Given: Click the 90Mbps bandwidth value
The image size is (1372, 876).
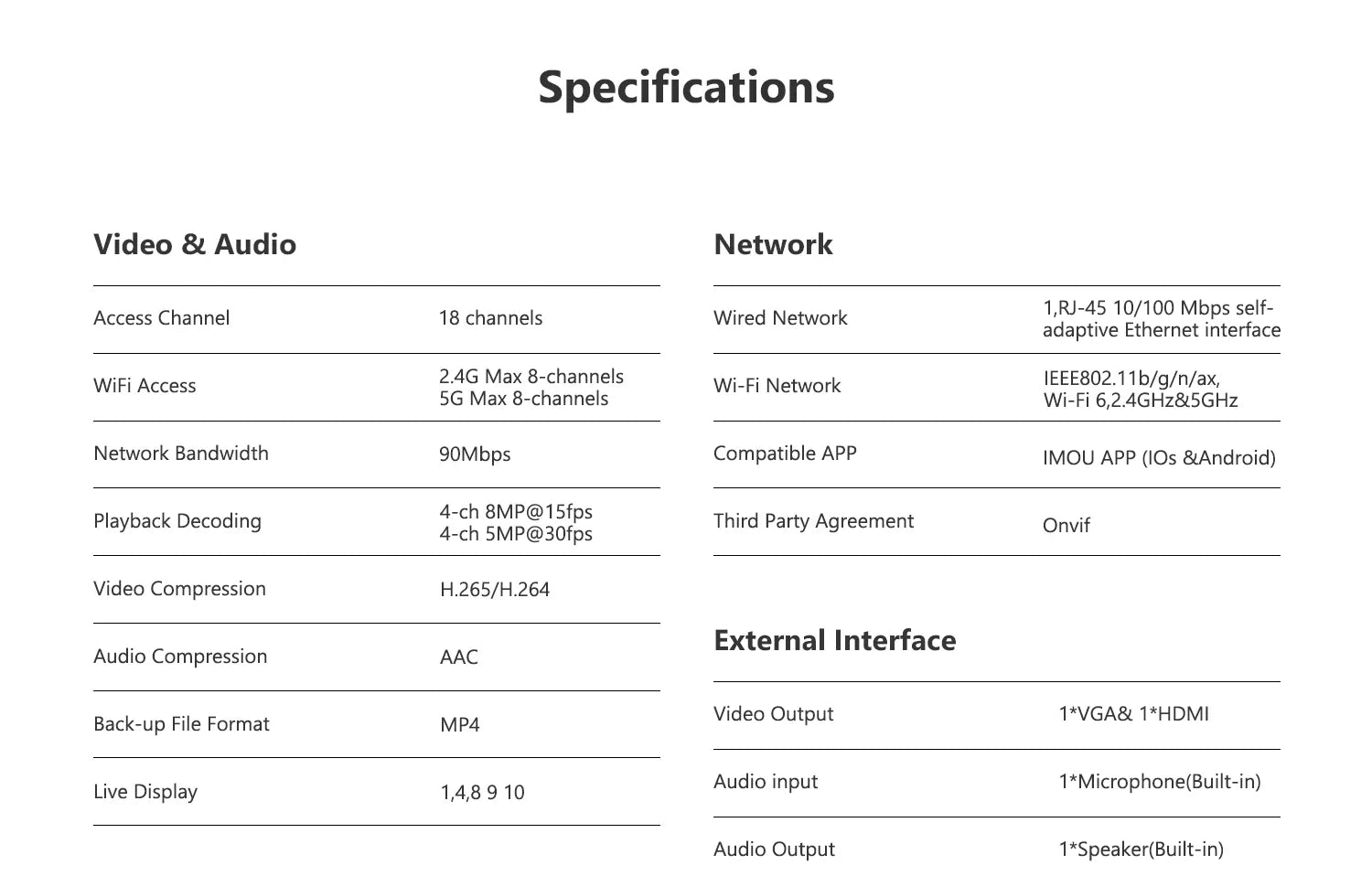Looking at the screenshot, I should point(475,454).
